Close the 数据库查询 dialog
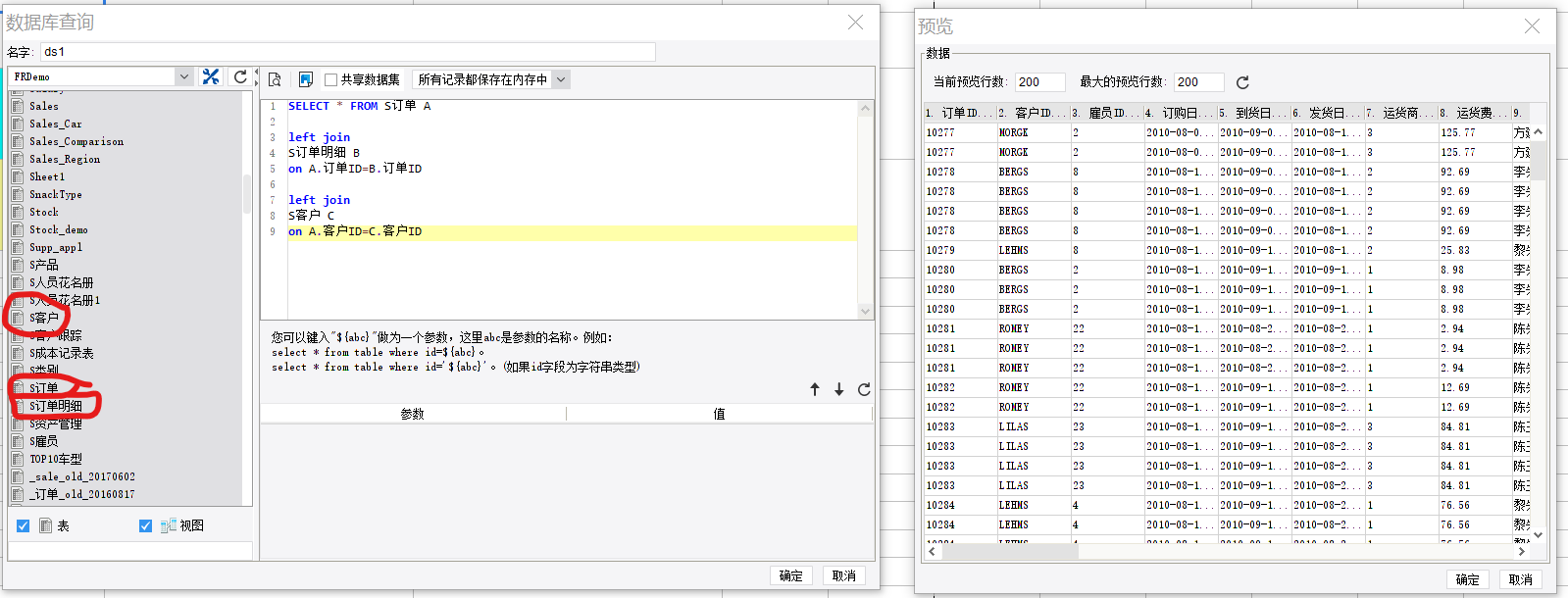This screenshot has height=598, width=1568. coord(855,22)
